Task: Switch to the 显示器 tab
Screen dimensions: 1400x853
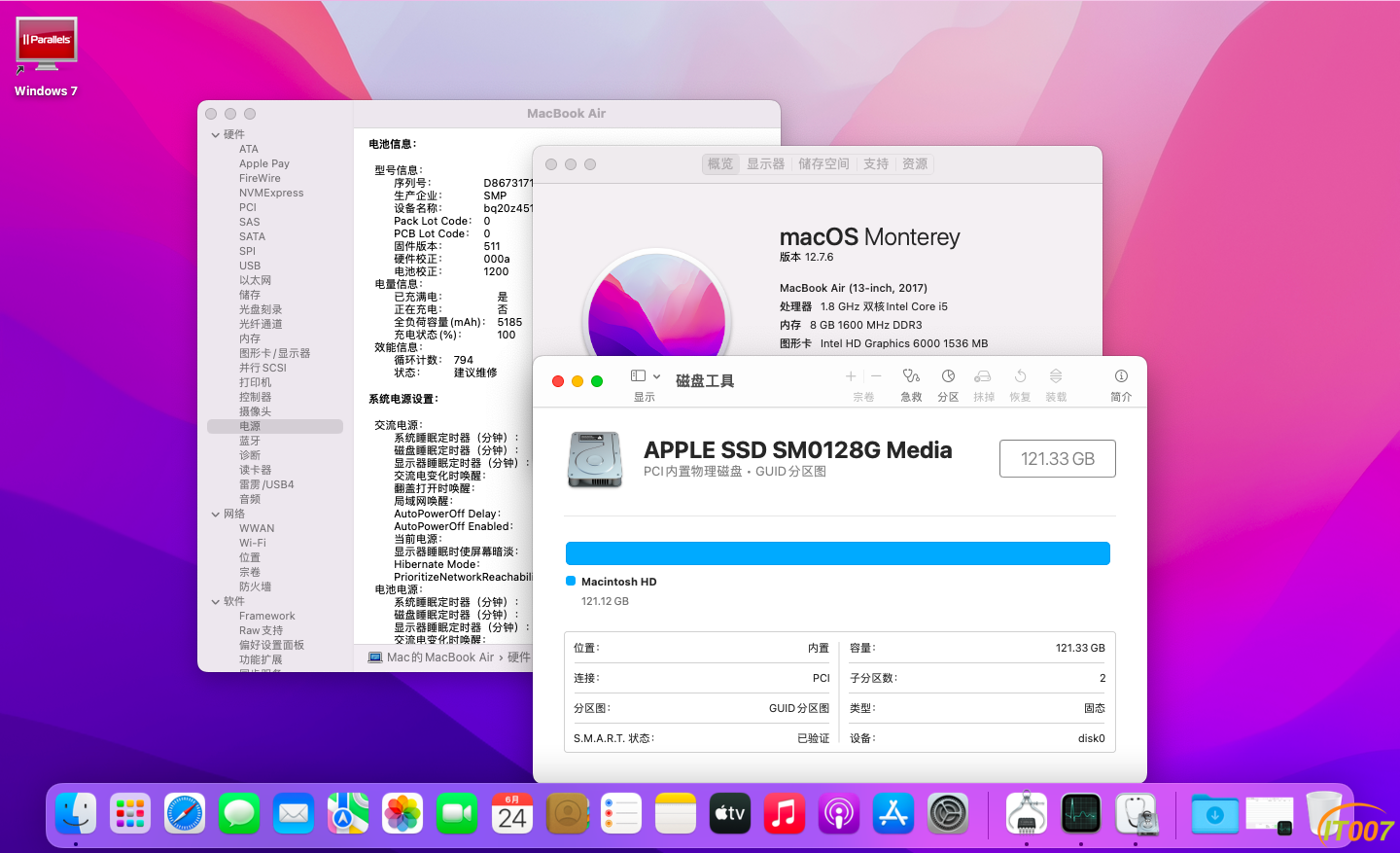Action: (x=765, y=164)
